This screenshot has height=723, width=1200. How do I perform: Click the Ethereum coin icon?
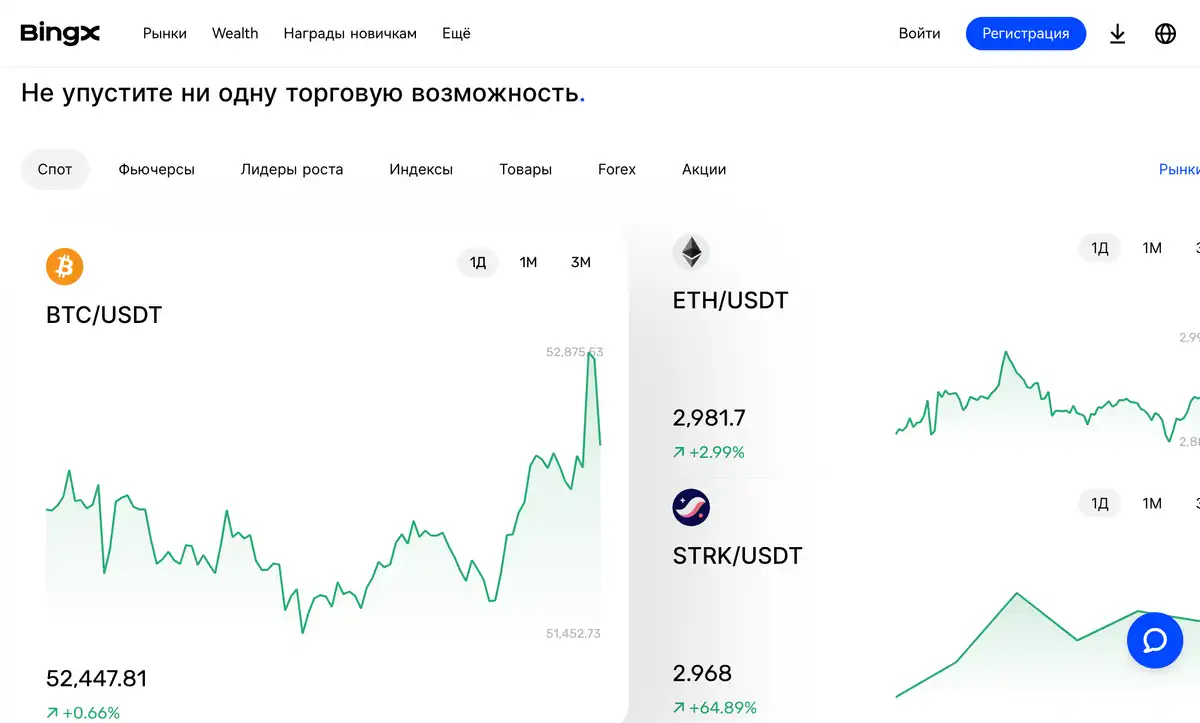coord(691,252)
